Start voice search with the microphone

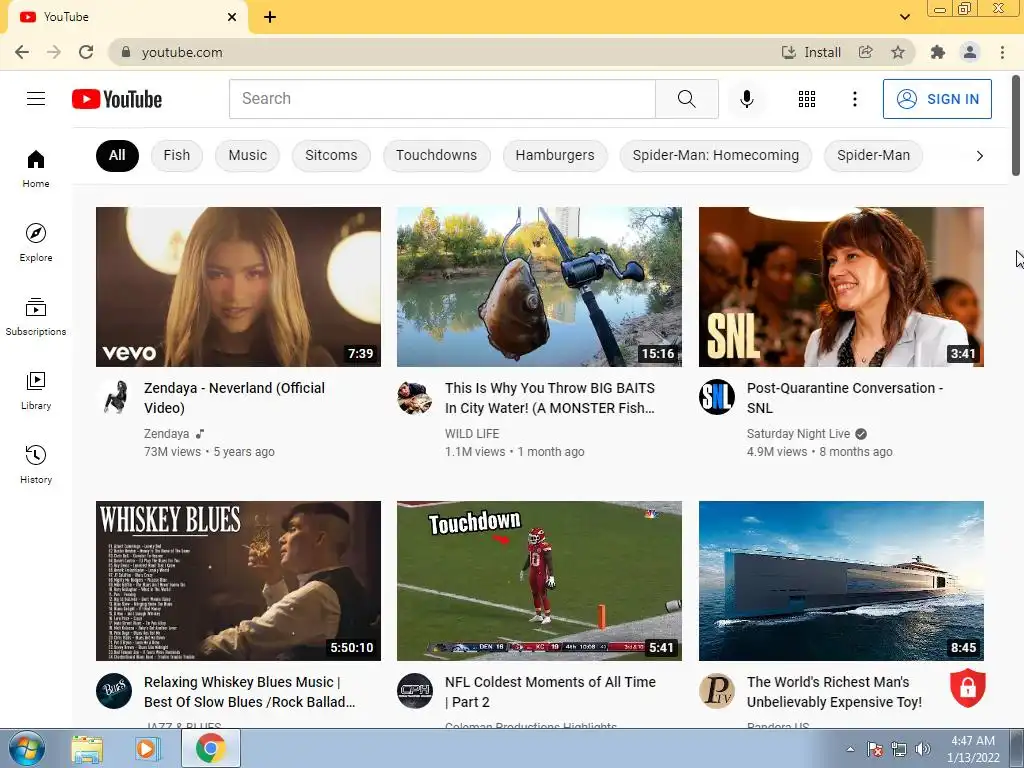[746, 99]
